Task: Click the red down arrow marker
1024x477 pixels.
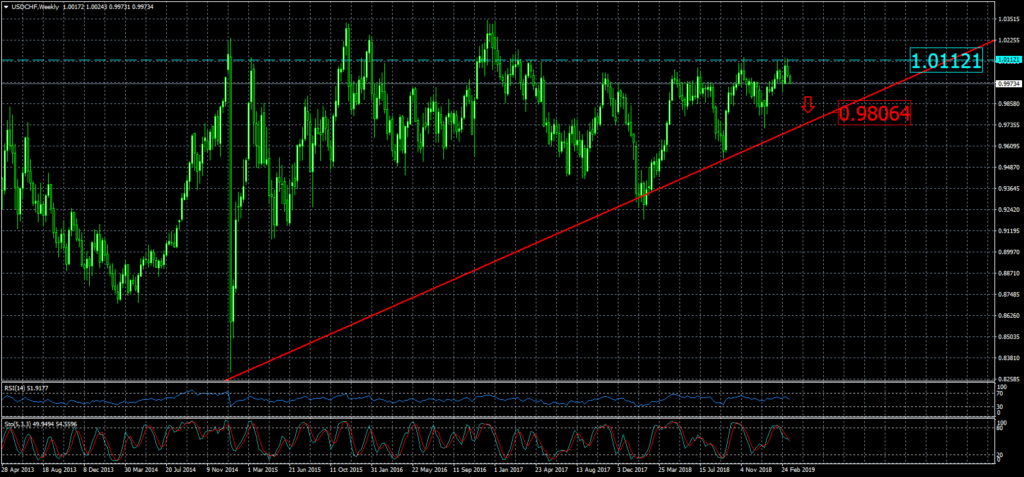Action: [x=809, y=104]
